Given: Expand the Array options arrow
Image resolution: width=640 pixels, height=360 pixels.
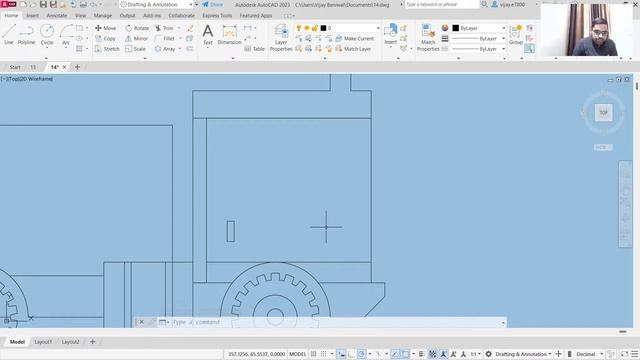Looking at the screenshot, I should 180,49.
